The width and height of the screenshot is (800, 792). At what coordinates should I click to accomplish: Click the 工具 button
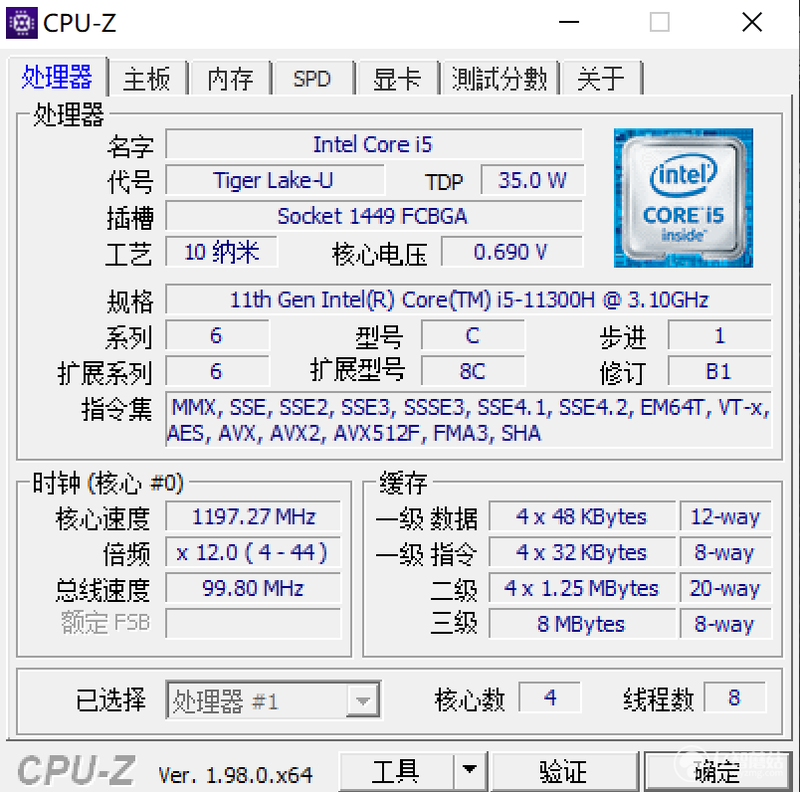pyautogui.click(x=396, y=771)
